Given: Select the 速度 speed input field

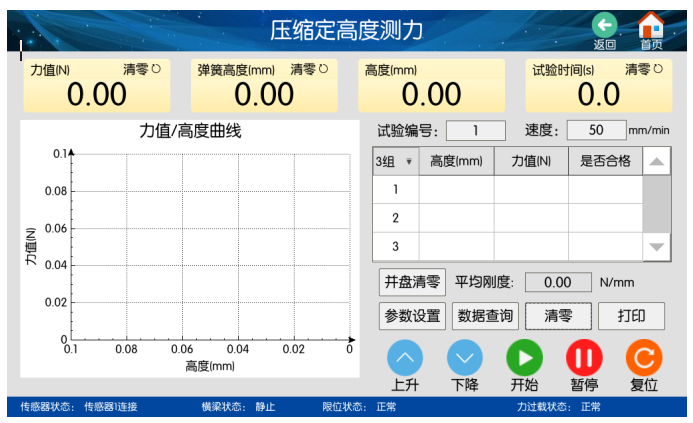Looking at the screenshot, I should (596, 130).
